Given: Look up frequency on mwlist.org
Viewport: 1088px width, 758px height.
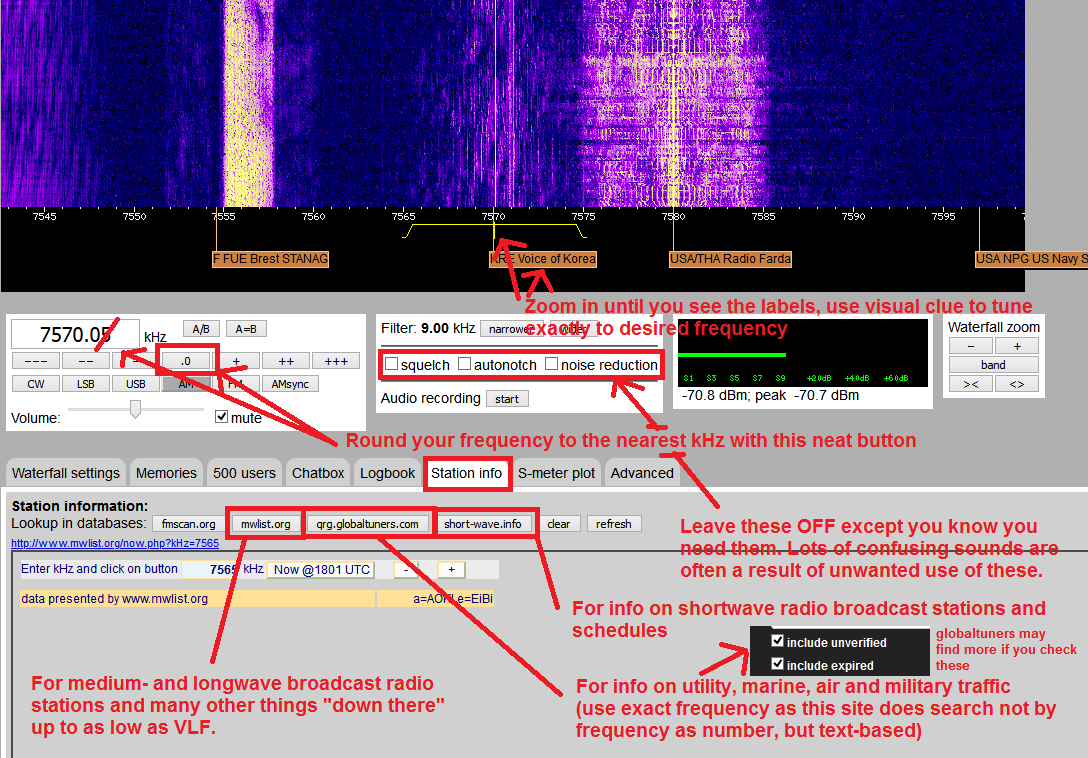Looking at the screenshot, I should 266,524.
